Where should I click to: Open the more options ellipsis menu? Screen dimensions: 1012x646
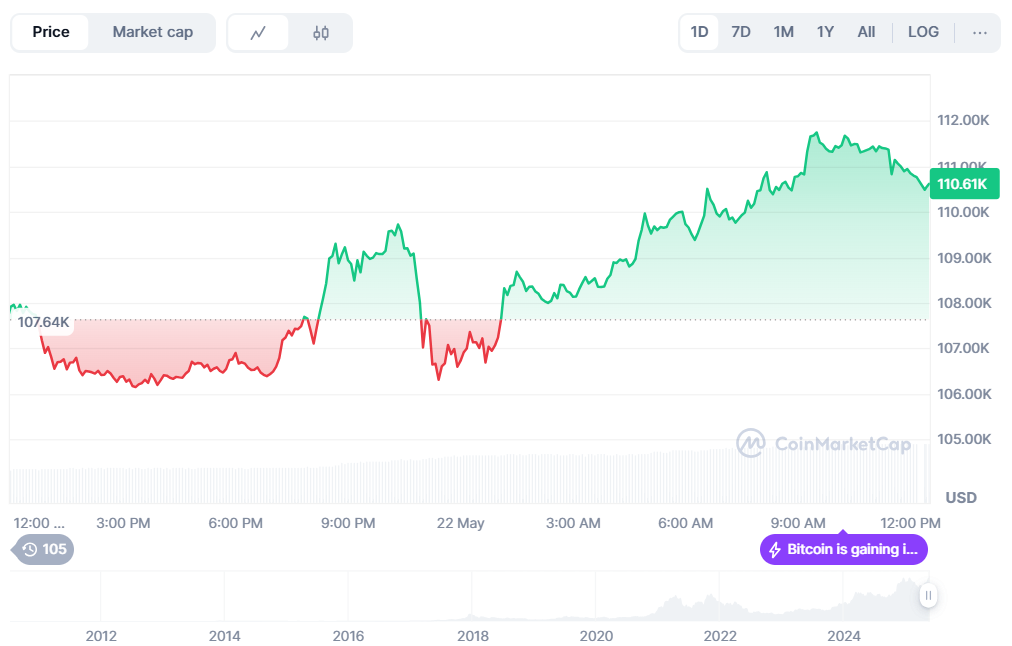pos(979,32)
